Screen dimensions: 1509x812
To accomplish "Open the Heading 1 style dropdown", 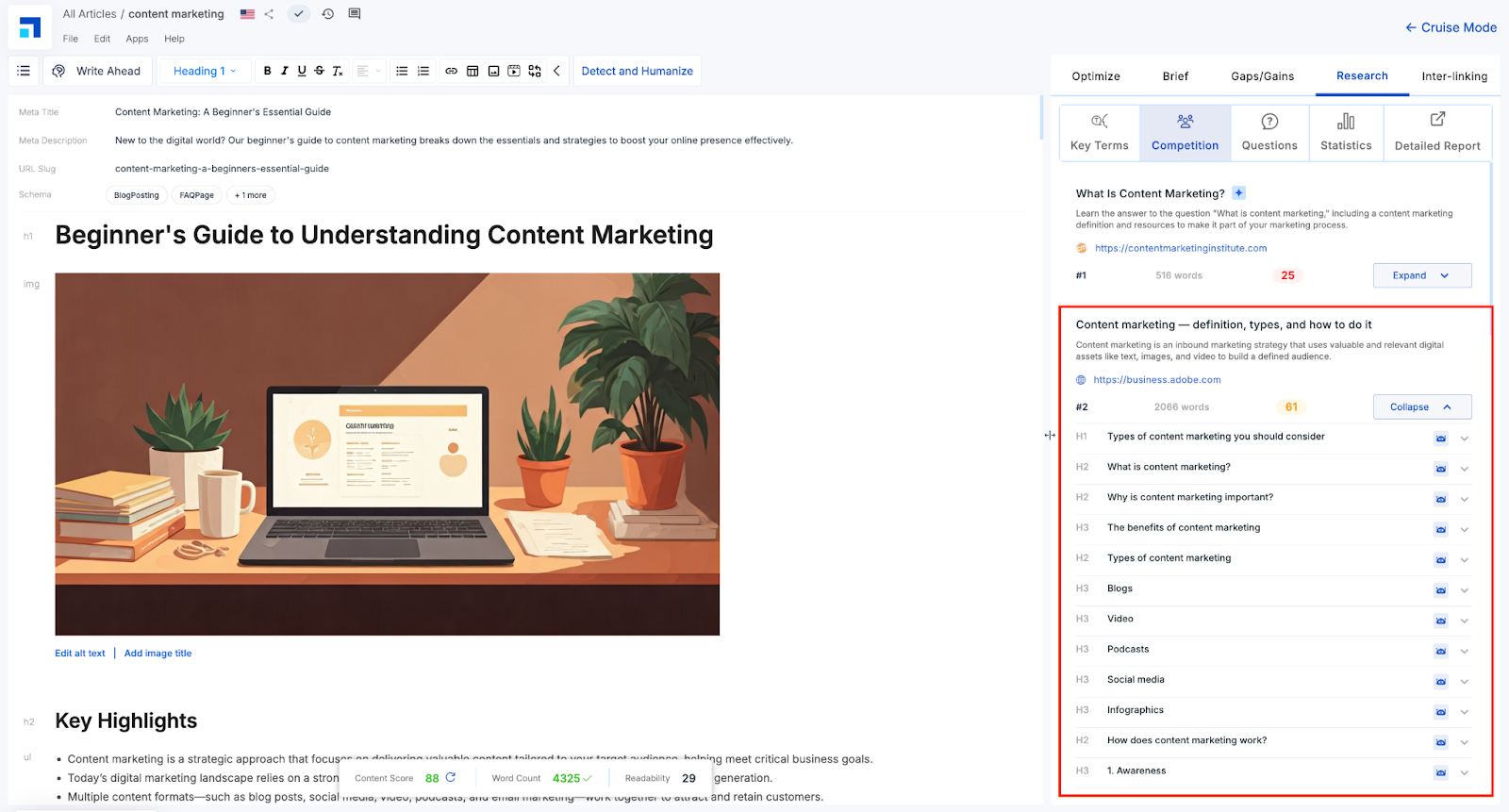I will (x=205, y=71).
